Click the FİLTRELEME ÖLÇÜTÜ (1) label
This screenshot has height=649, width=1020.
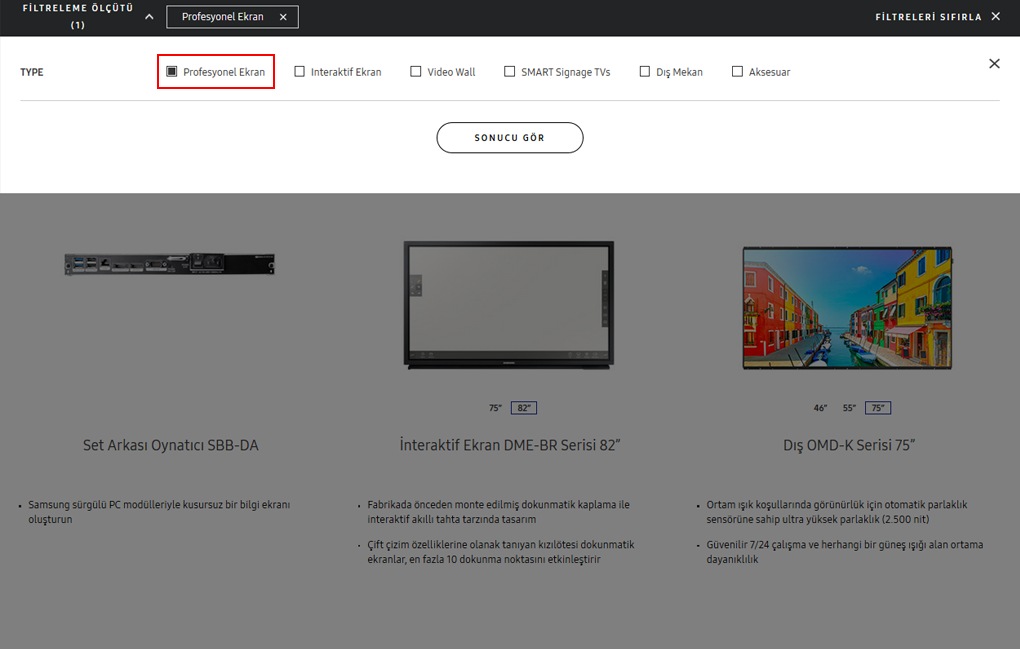[77, 16]
